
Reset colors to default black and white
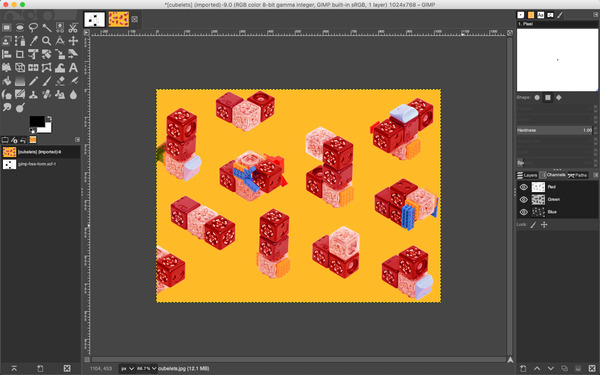[x=32, y=131]
